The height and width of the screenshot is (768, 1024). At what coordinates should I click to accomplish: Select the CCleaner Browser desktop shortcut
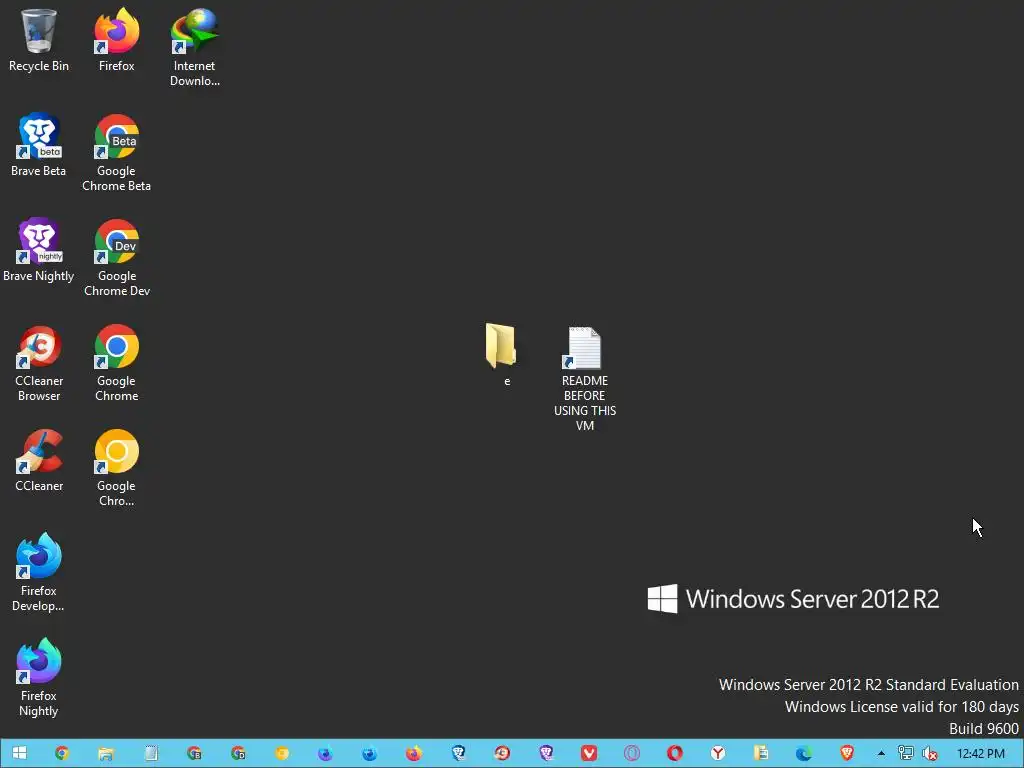coord(39,362)
